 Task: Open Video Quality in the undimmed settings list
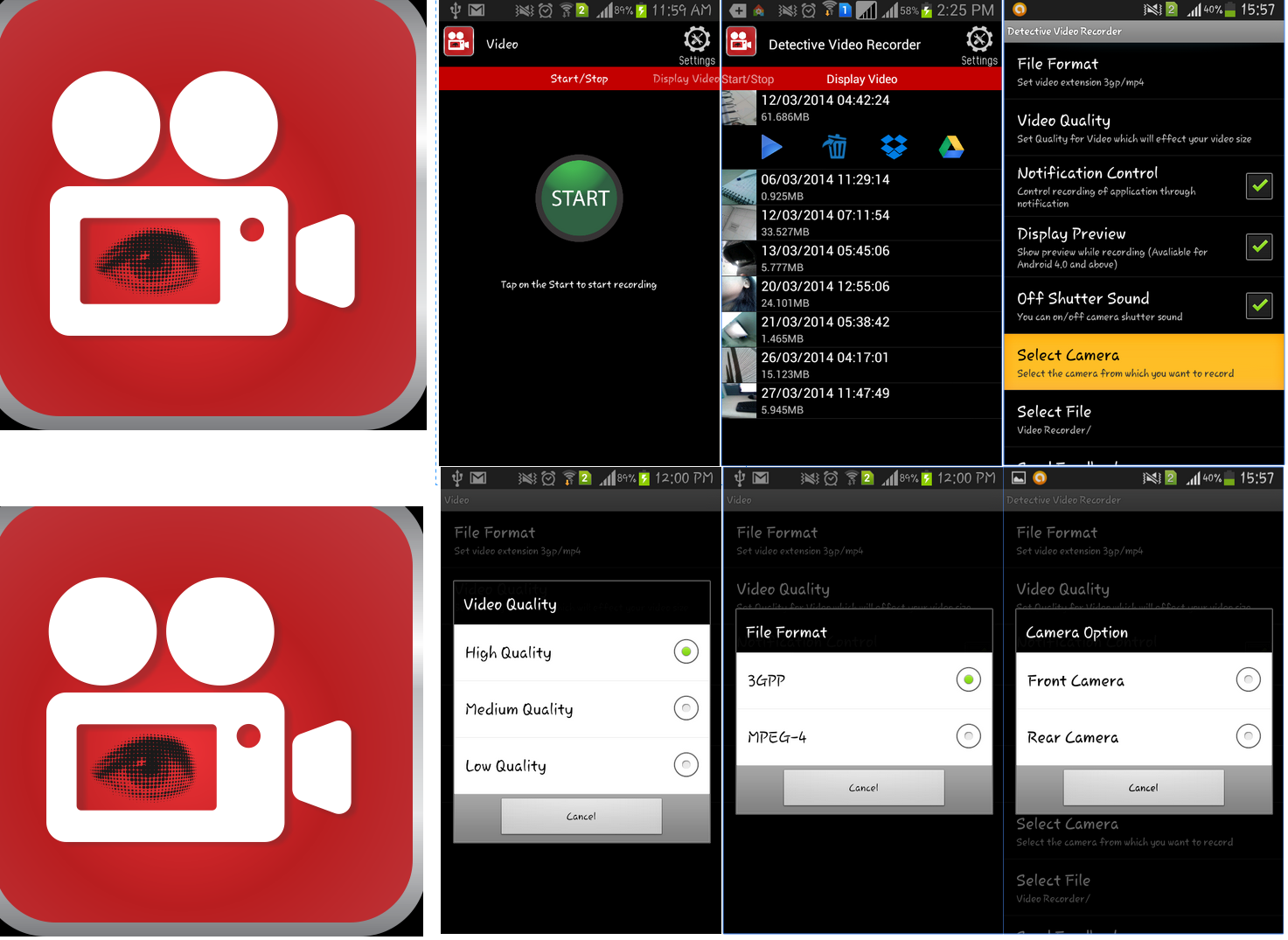pos(1144,128)
